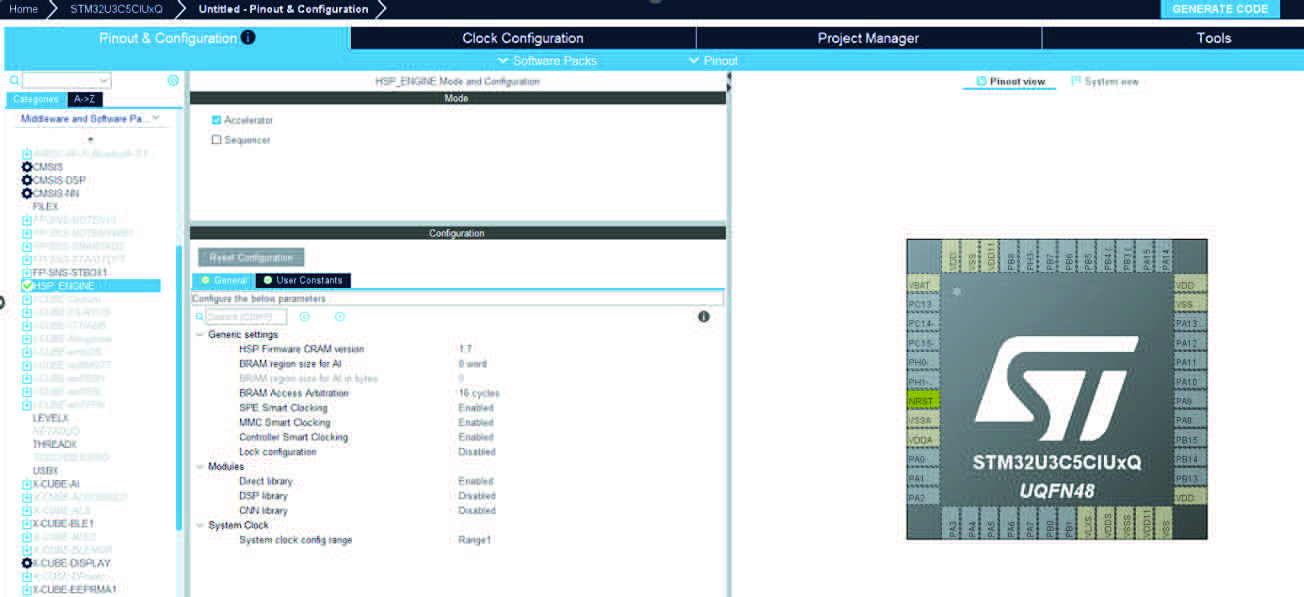Click the GENERATE CODE button
The width and height of the screenshot is (1304, 597).
tap(1220, 9)
